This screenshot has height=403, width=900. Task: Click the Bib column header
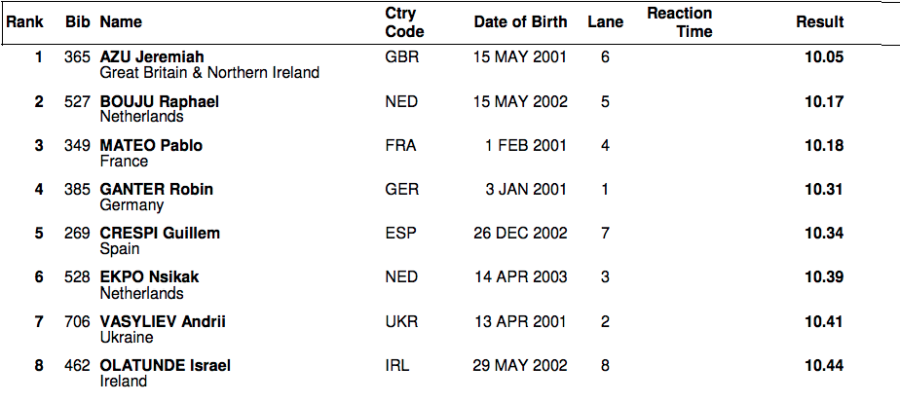coord(78,21)
